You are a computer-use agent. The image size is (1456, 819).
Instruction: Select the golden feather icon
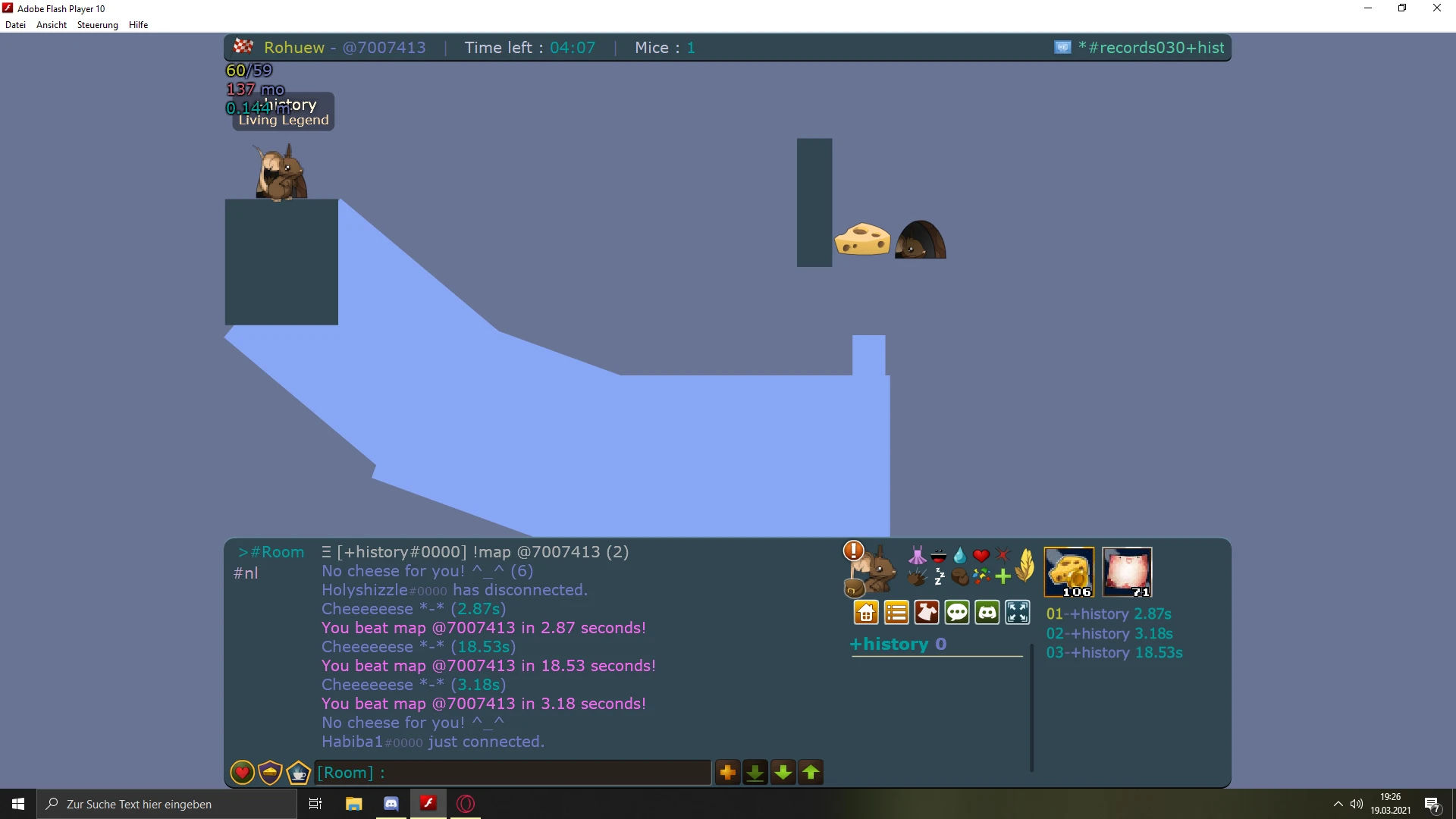coord(1025,566)
